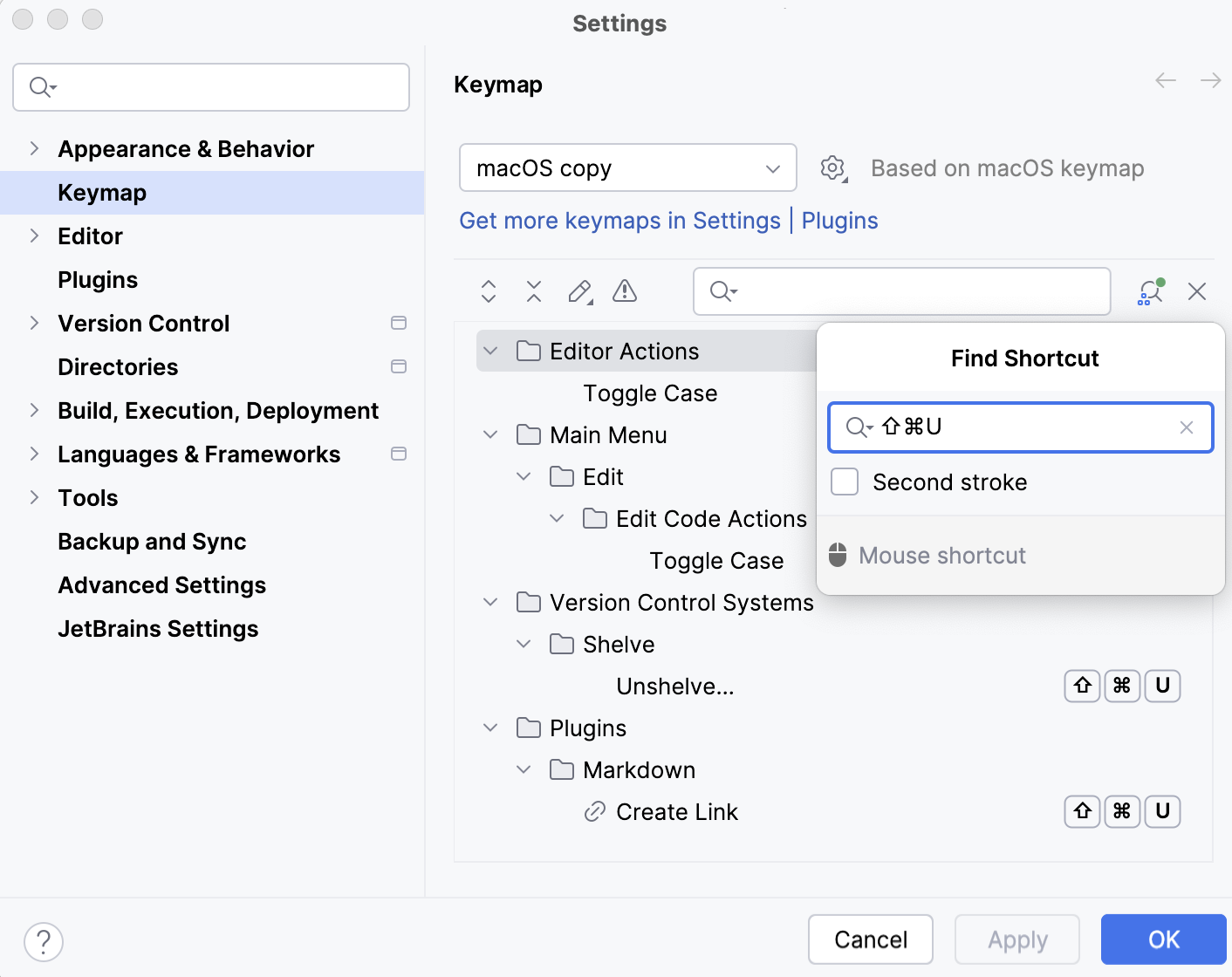Click the expand all icon above the shortcut tree
This screenshot has height=977, width=1232.
[488, 291]
